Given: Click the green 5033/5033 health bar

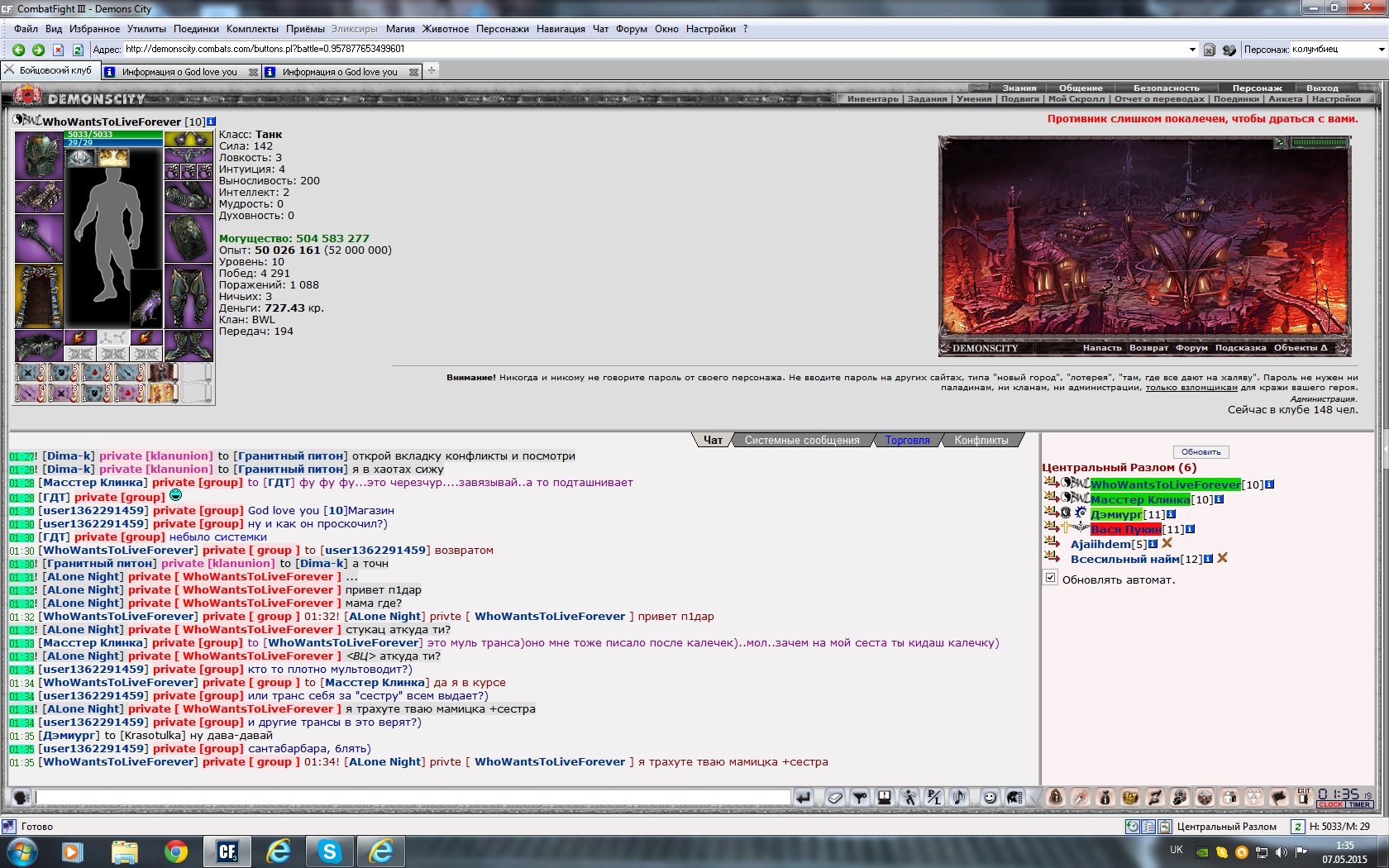Looking at the screenshot, I should point(114,135).
